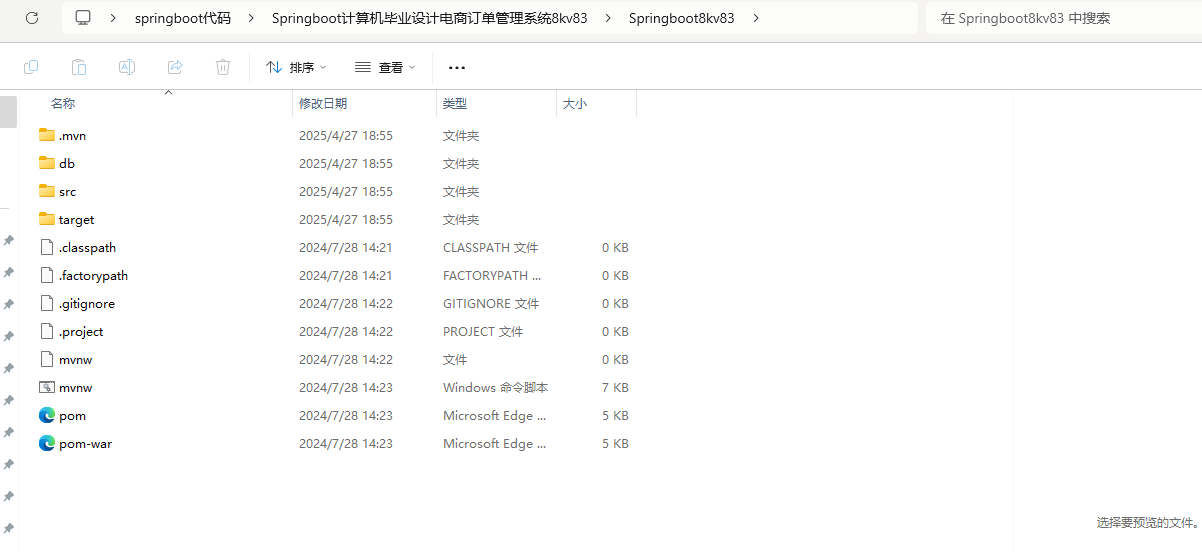The width and height of the screenshot is (1202, 552).
Task: Click the Springboot8kv83 breadcrumb segment
Action: 681,18
